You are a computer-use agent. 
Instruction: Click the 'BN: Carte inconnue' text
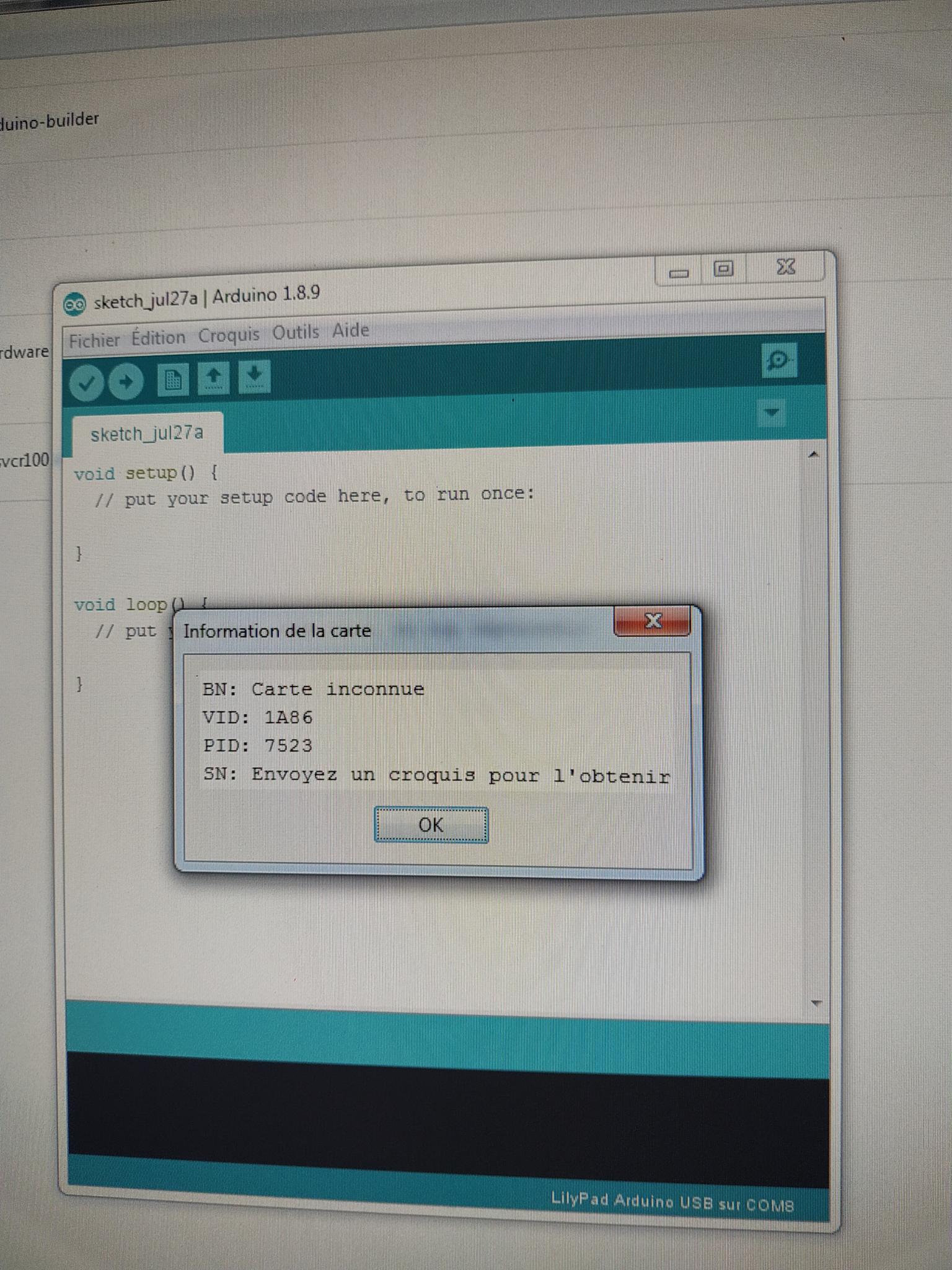[313, 689]
